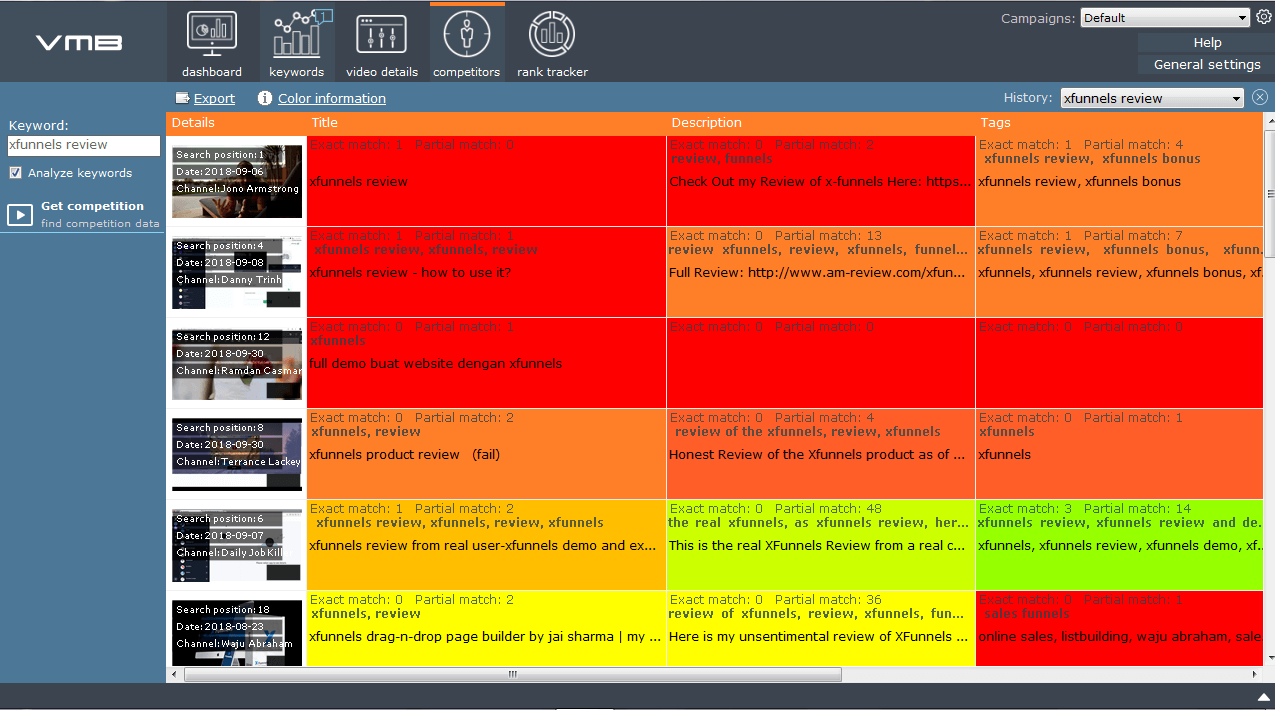The image size is (1275, 710).
Task: Open the Ramdan Casmar video thumbnail
Action: pos(237,364)
